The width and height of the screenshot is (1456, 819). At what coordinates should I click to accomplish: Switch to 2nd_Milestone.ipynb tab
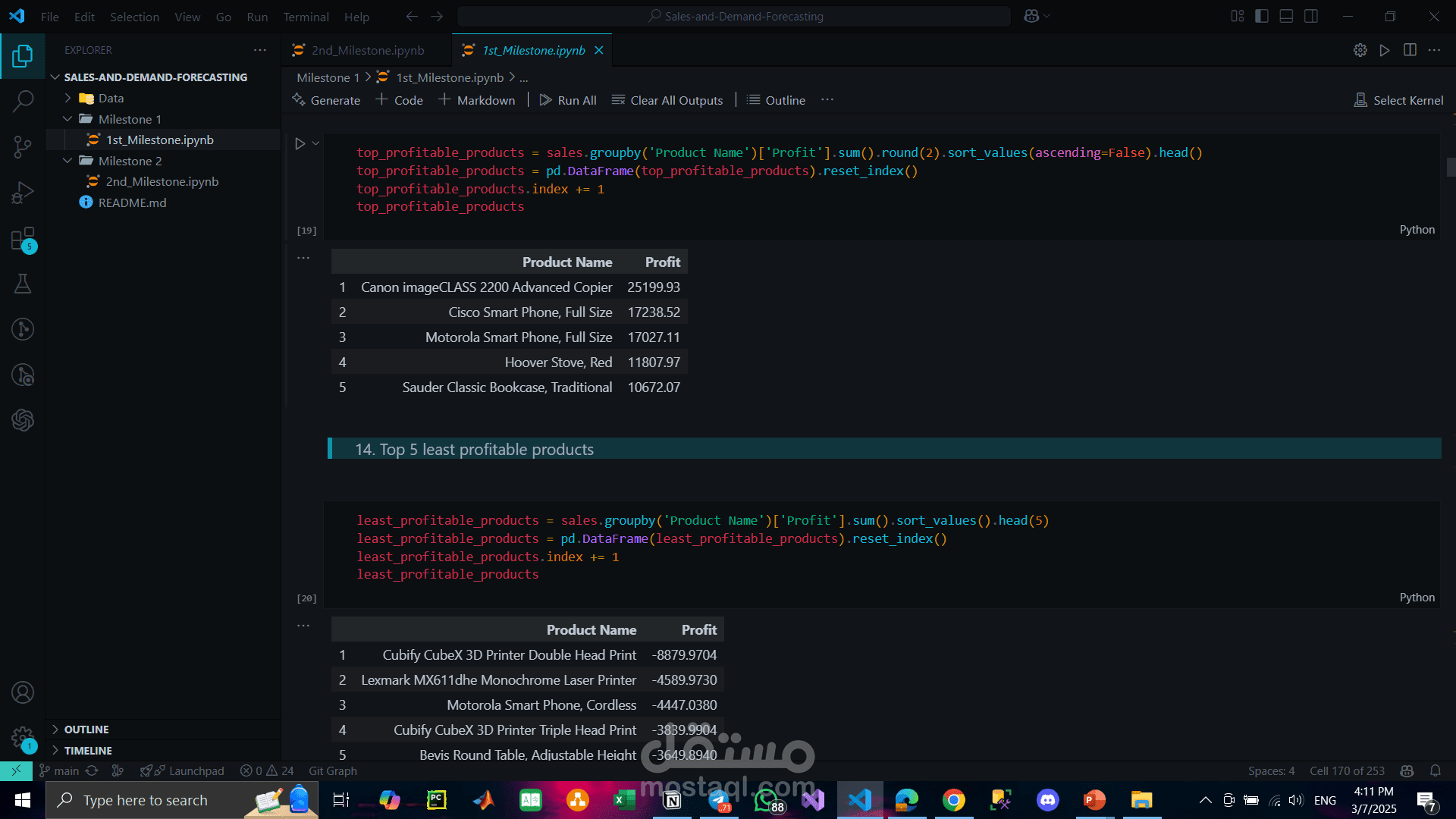coord(367,50)
